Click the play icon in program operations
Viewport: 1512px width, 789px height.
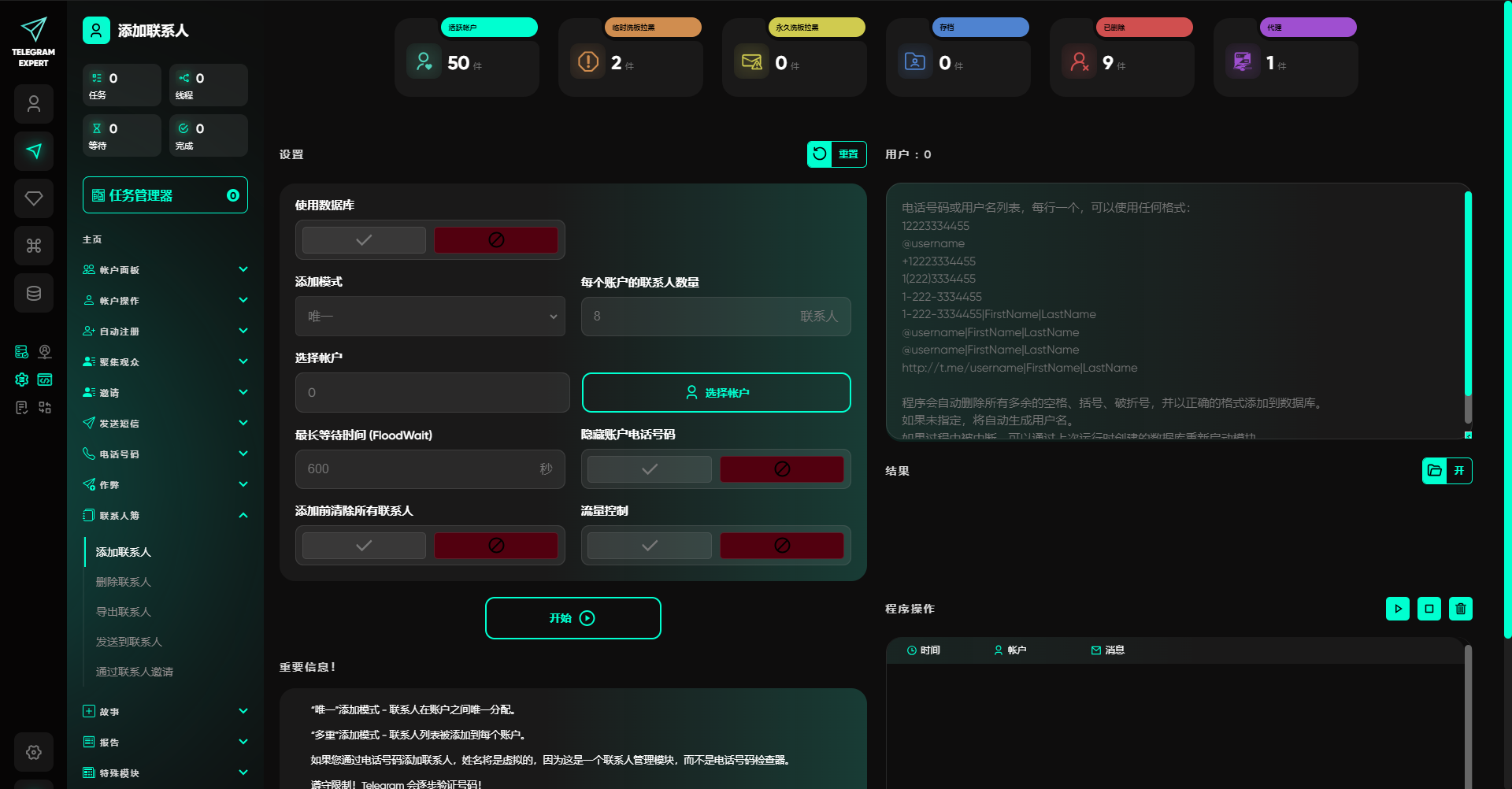[1397, 609]
